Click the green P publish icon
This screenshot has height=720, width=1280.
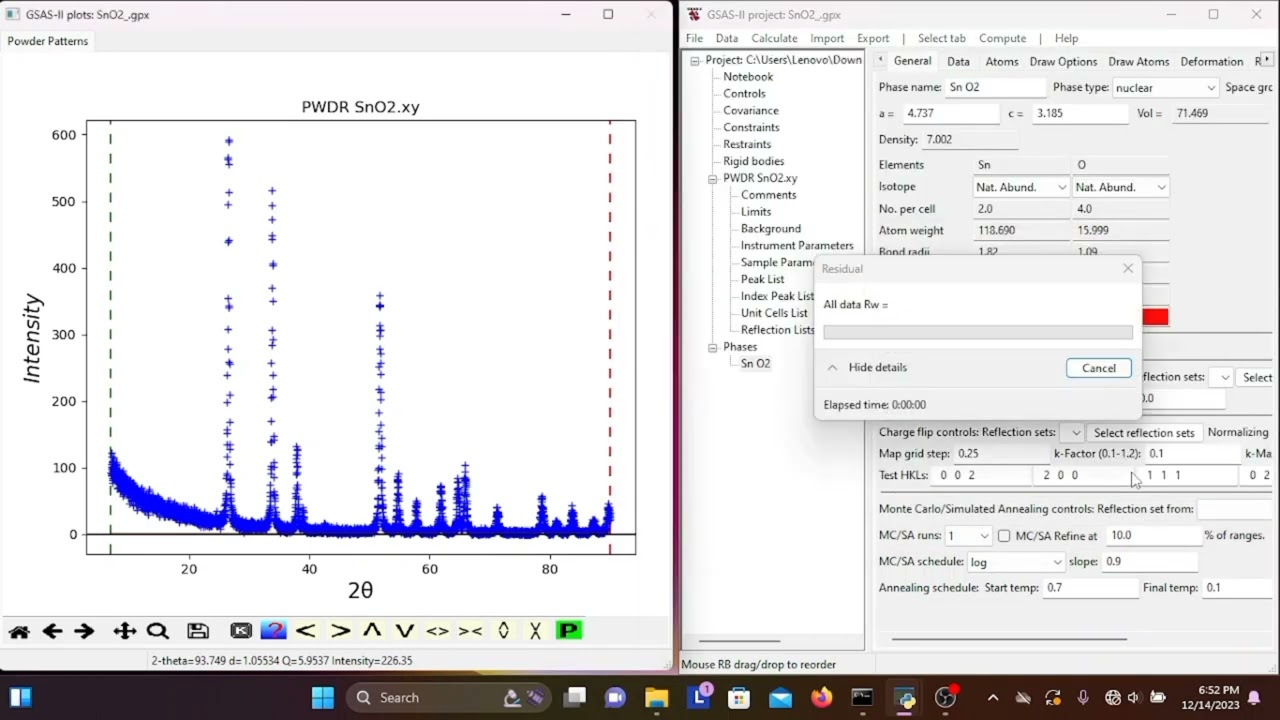pyautogui.click(x=569, y=631)
